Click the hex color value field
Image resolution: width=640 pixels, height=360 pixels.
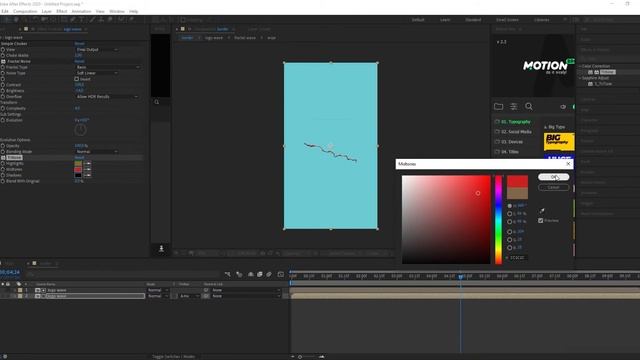[x=518, y=258]
